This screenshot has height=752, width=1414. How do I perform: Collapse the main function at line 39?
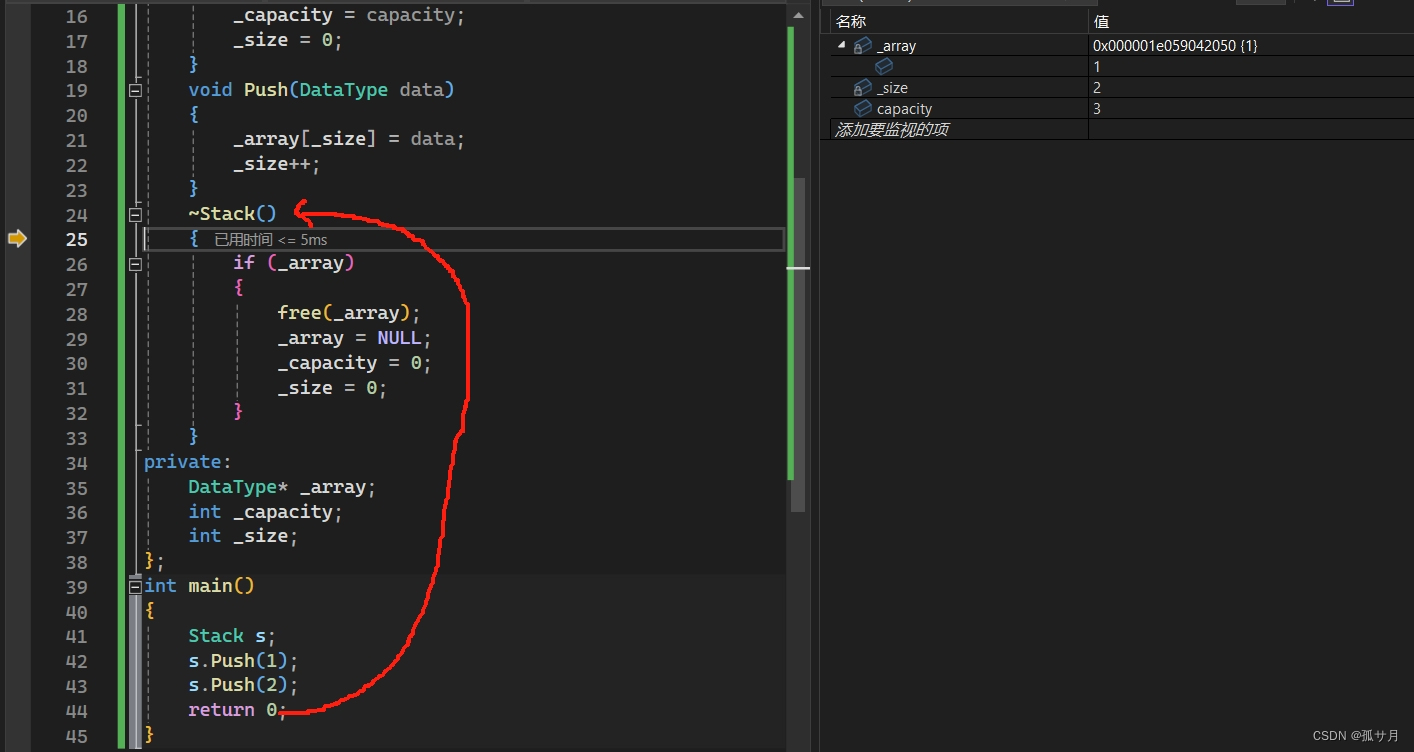pos(135,586)
